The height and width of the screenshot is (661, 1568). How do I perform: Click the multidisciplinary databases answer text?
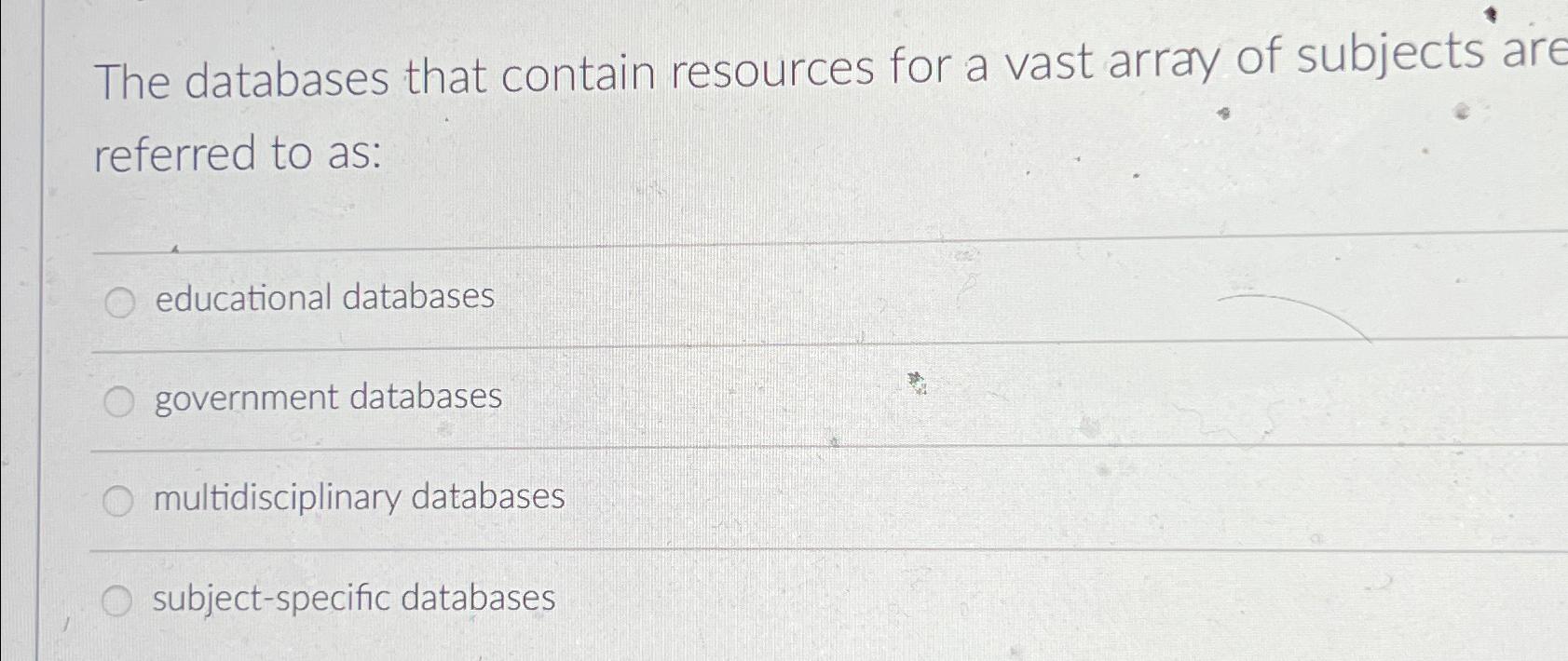point(358,498)
